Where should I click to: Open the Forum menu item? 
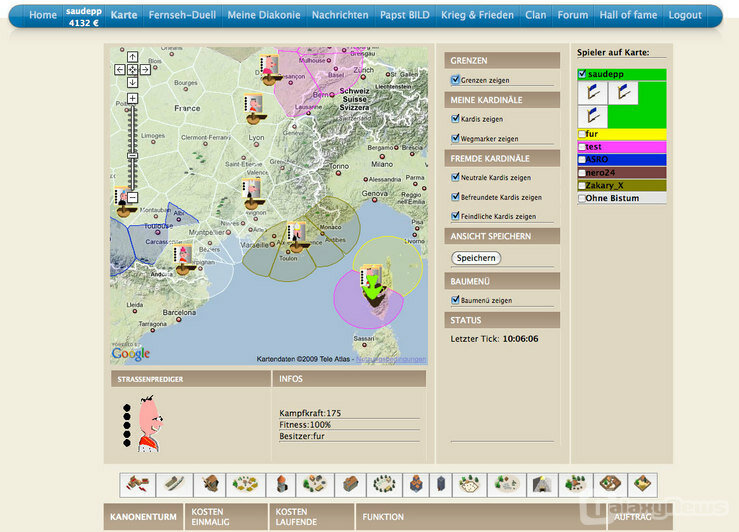573,15
